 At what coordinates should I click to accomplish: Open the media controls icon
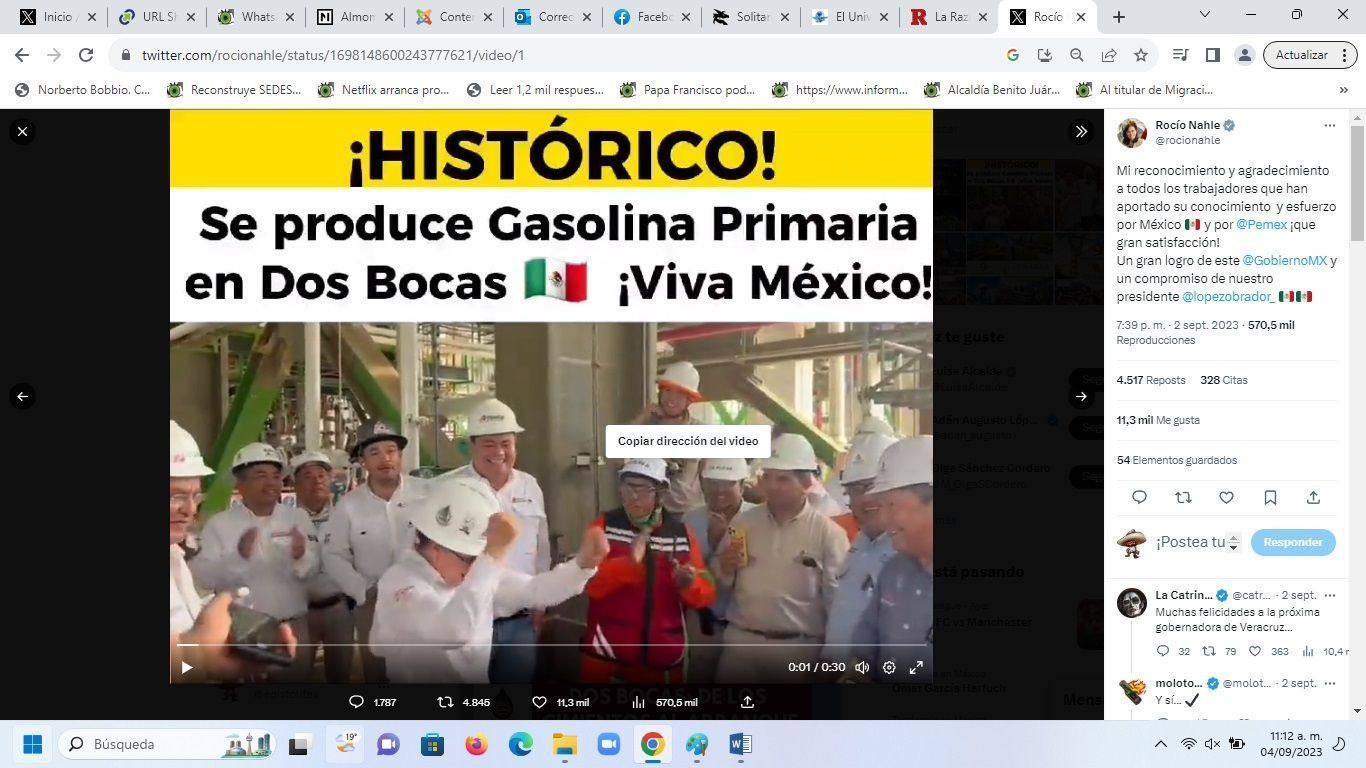(x=1181, y=55)
